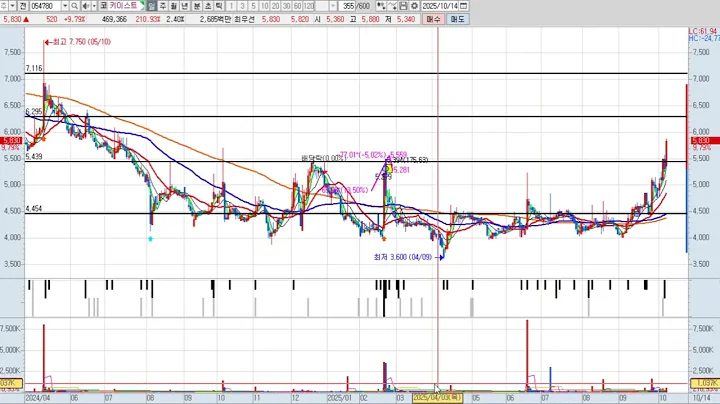Choose the 10 interval button
This screenshot has width=720, height=404.
coord(264,6)
